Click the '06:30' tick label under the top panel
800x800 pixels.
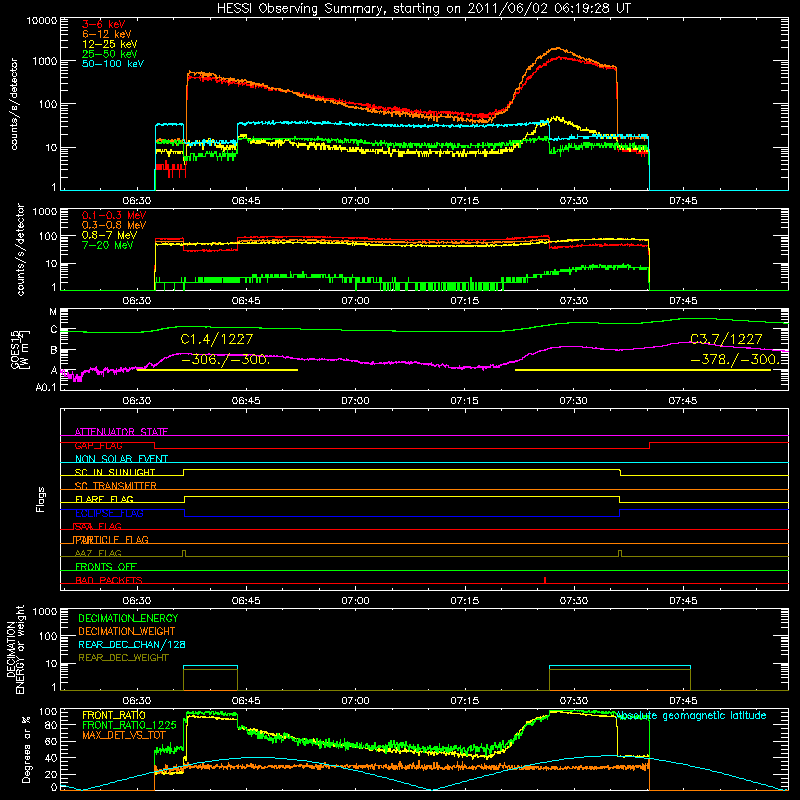(137, 201)
